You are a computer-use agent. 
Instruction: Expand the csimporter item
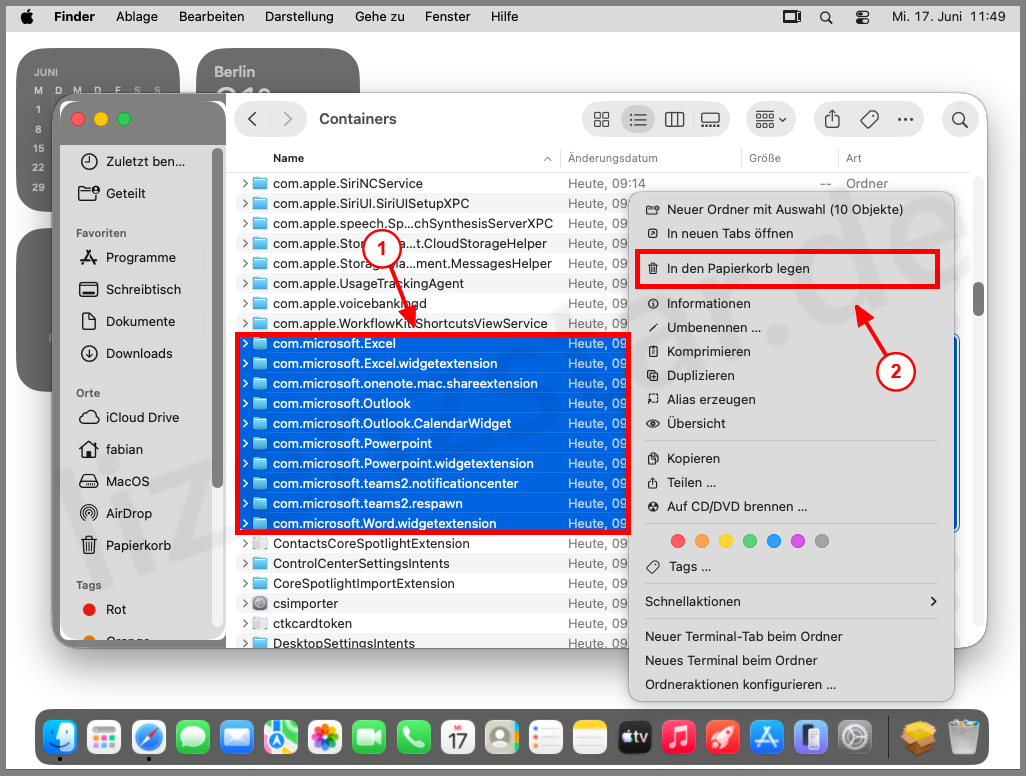245,604
